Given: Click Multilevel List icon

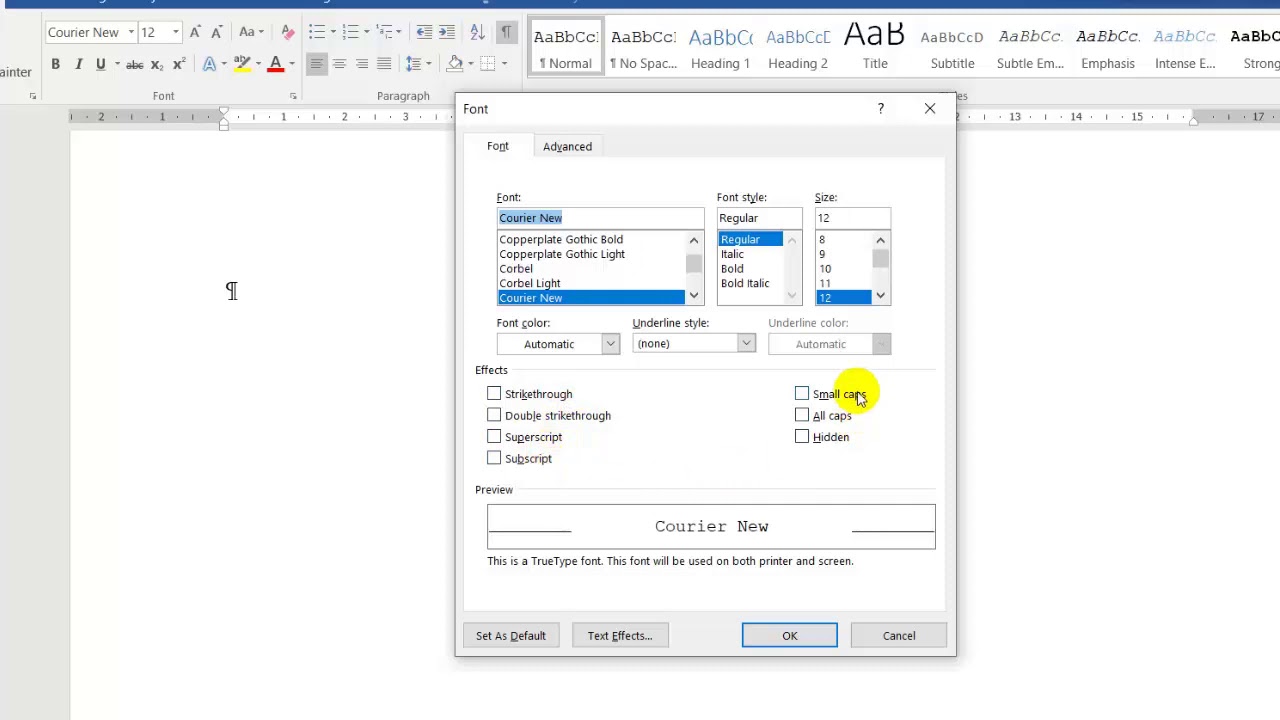Looking at the screenshot, I should 384,32.
